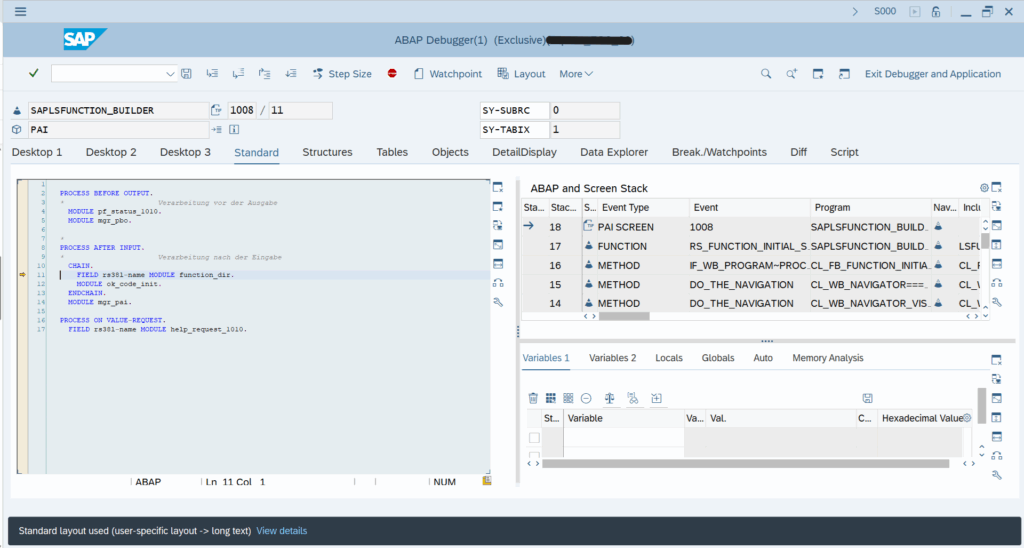Open the command field dropdown arrow

click(170, 74)
